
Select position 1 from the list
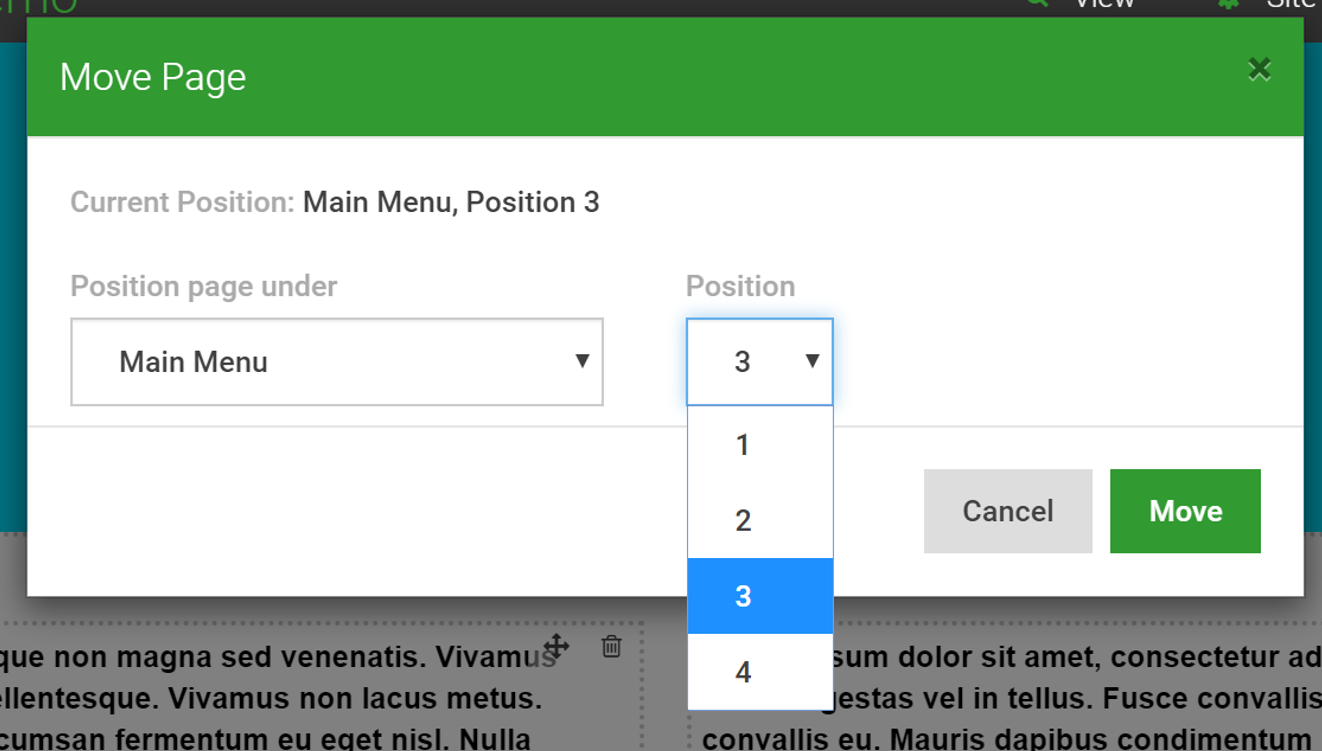[x=760, y=445]
